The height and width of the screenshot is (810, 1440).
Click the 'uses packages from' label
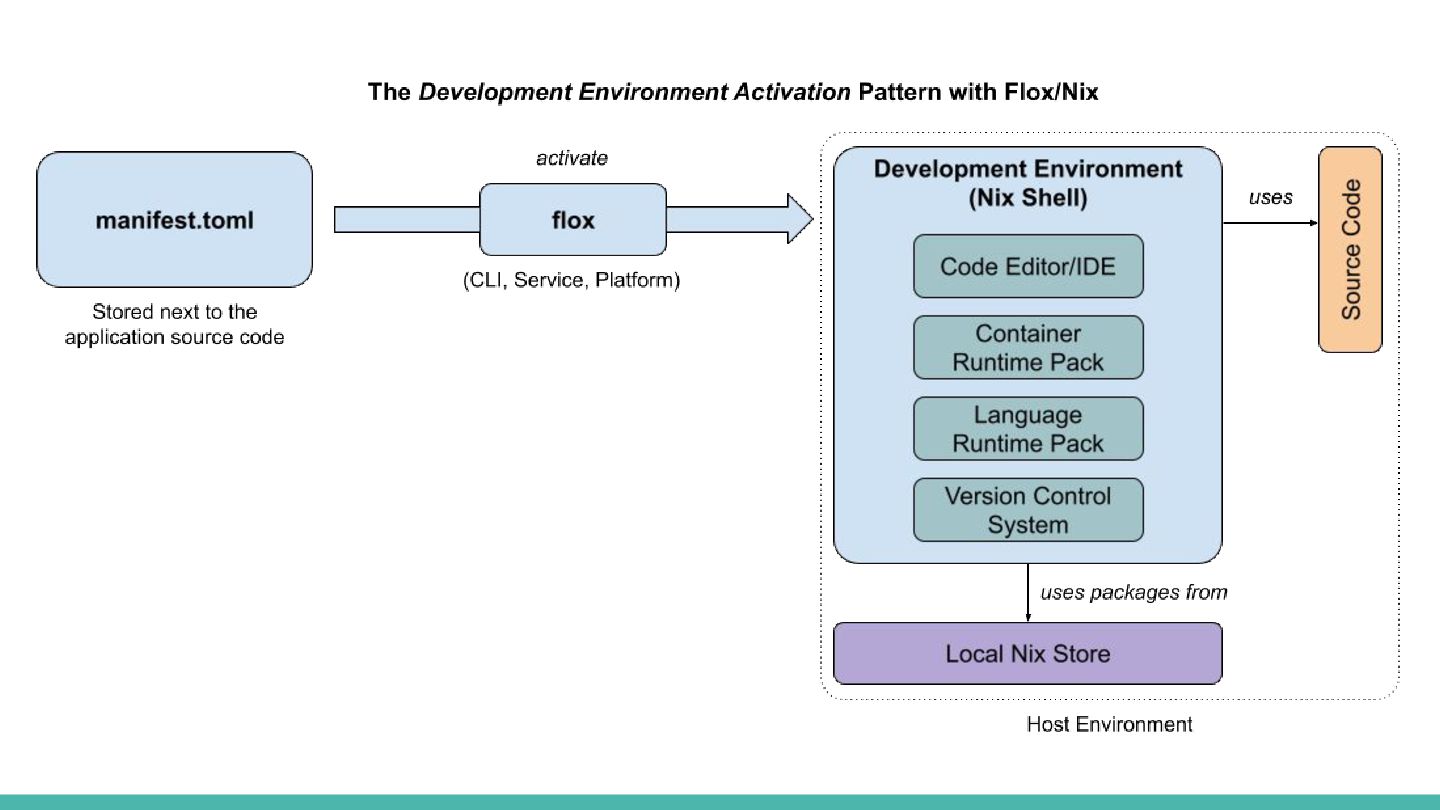click(x=1134, y=593)
